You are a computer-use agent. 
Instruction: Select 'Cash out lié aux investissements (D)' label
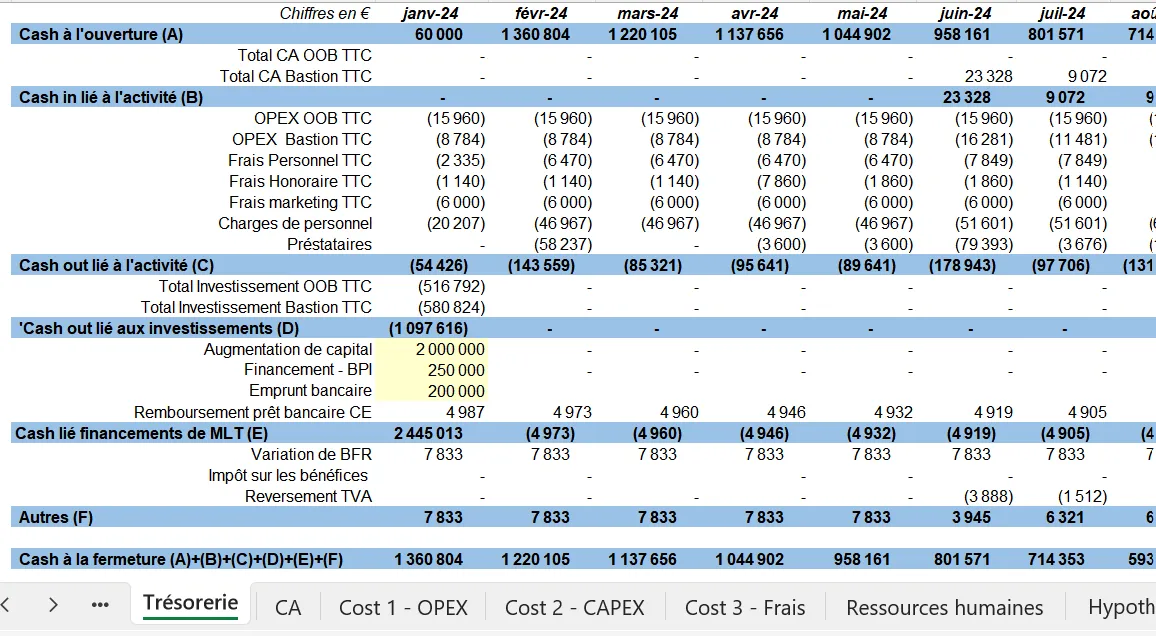(159, 329)
